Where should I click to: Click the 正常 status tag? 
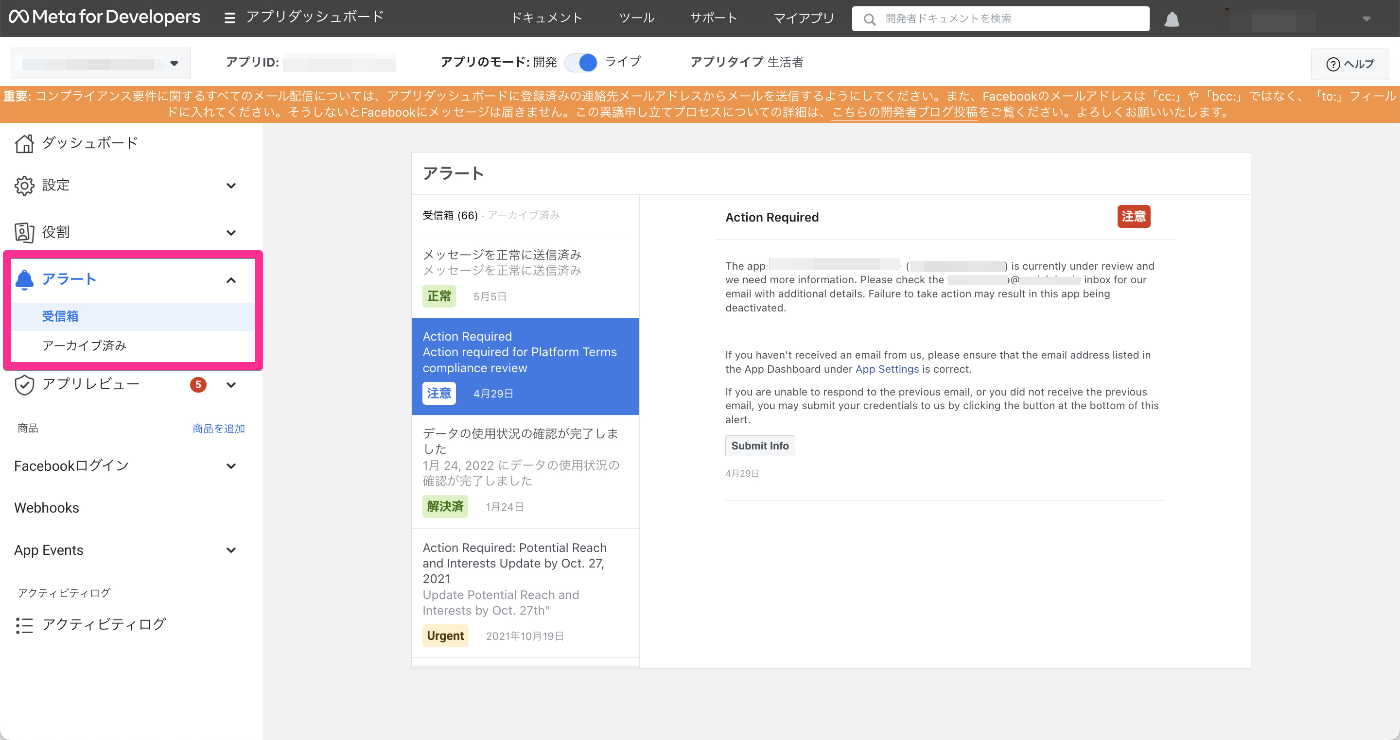(440, 296)
